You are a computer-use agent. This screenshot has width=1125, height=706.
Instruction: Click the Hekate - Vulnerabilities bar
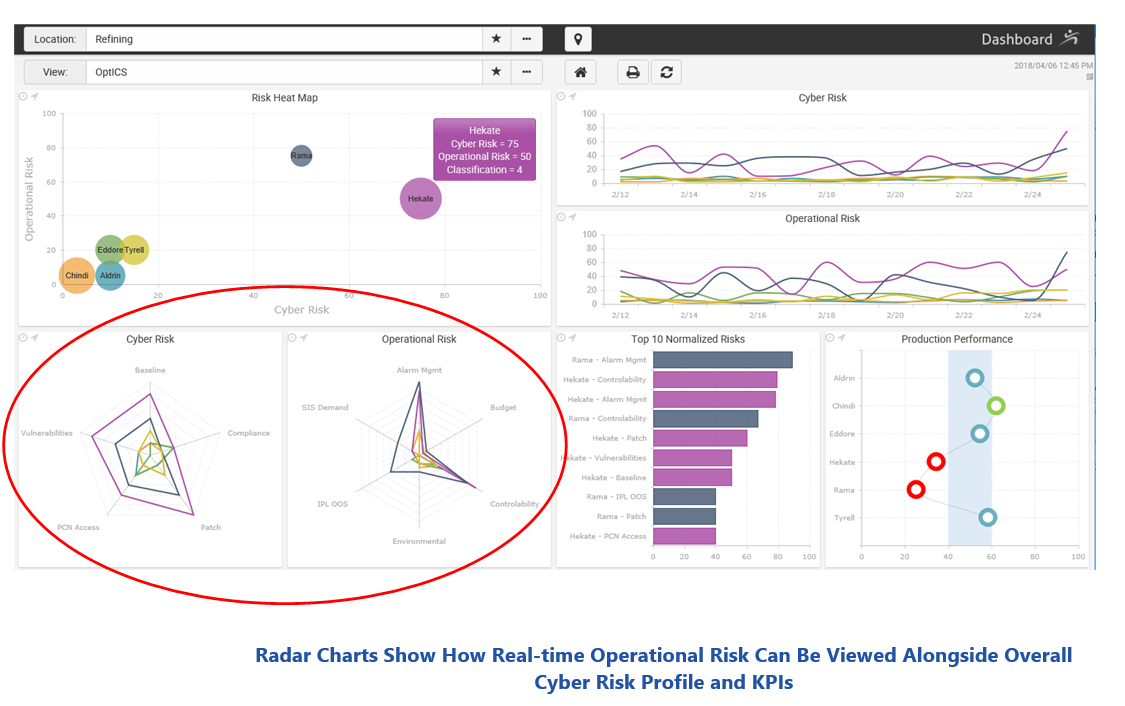point(692,458)
